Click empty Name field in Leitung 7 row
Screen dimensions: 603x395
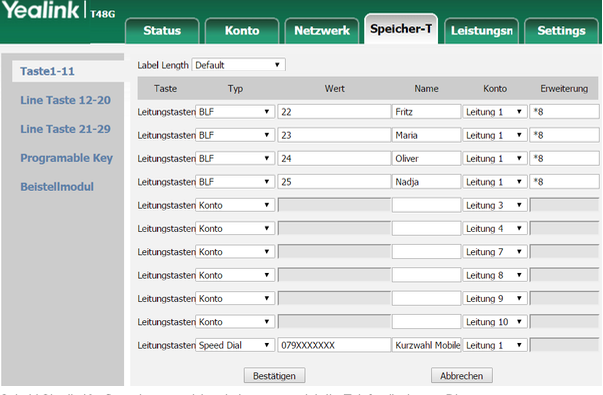pos(426,252)
